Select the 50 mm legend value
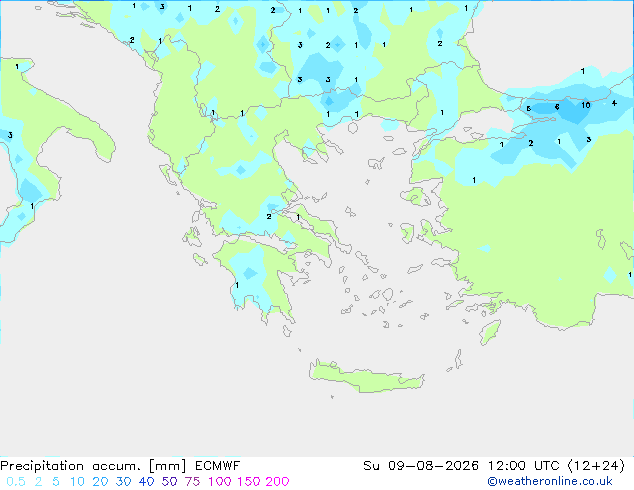The width and height of the screenshot is (634, 490). 169,482
